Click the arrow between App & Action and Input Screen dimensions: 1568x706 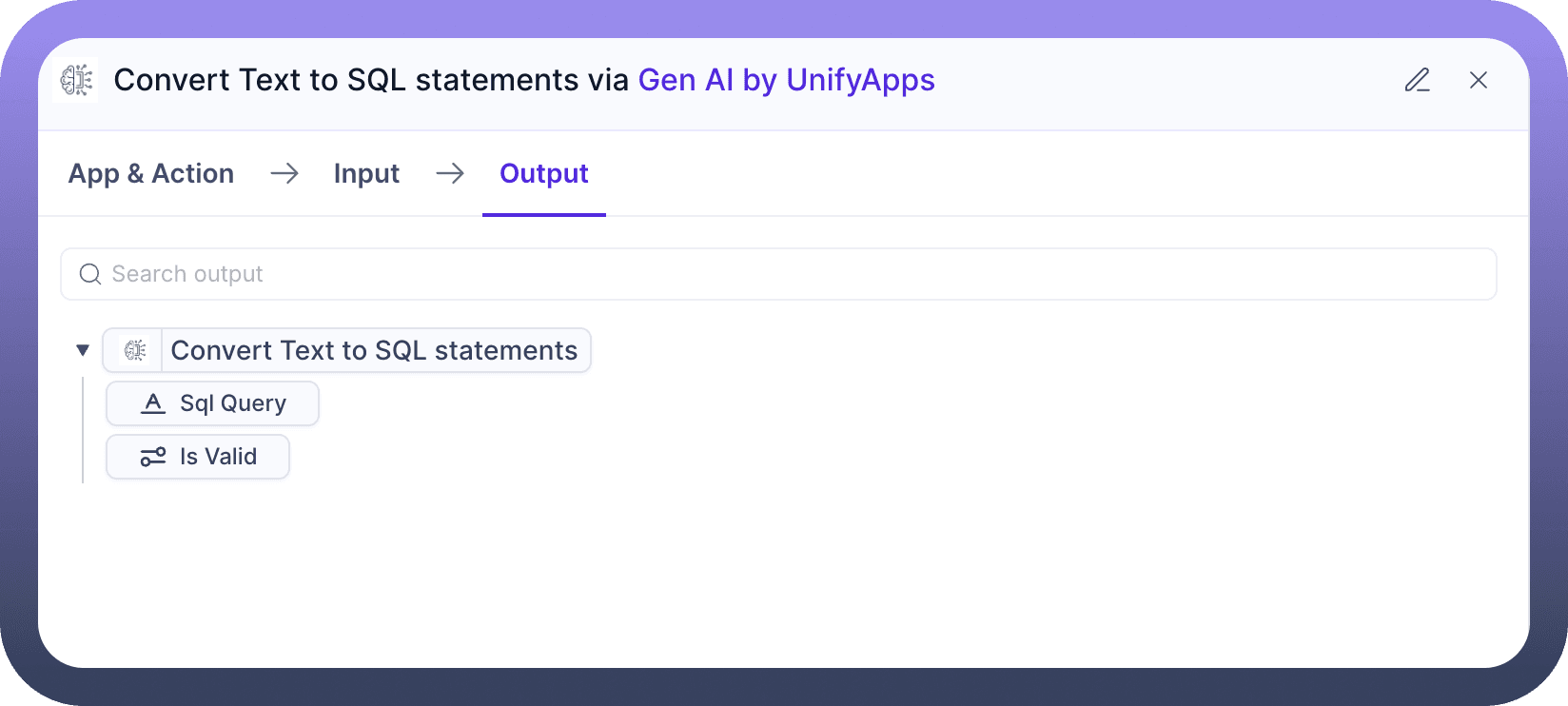[x=284, y=173]
